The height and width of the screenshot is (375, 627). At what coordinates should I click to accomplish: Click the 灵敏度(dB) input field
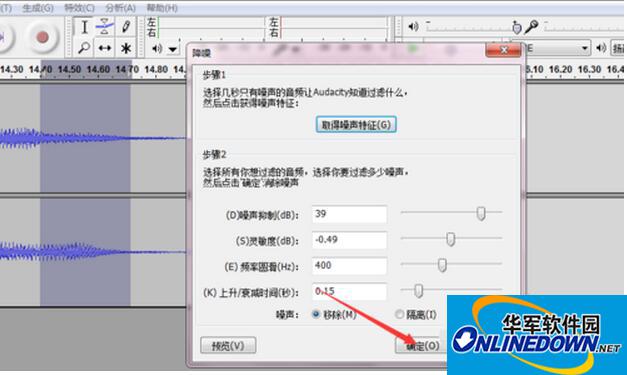coord(349,240)
